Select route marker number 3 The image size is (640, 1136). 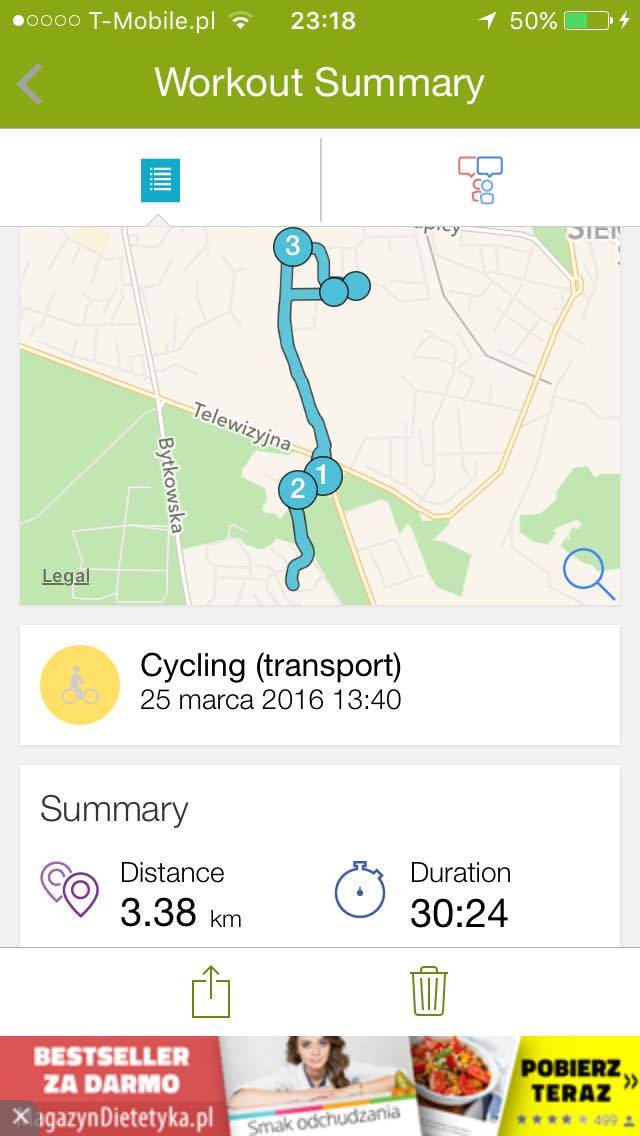click(x=292, y=246)
